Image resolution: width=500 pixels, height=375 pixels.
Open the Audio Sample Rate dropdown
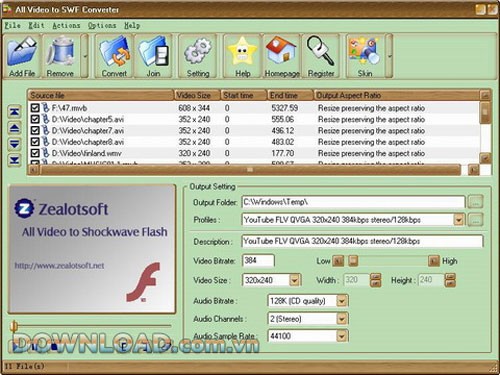click(342, 336)
